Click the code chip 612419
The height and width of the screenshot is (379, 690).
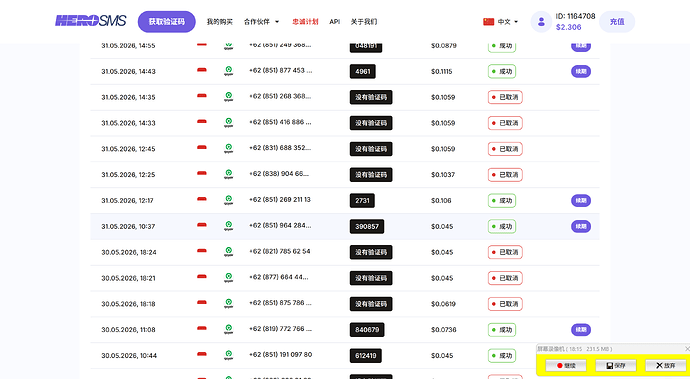tap(366, 355)
